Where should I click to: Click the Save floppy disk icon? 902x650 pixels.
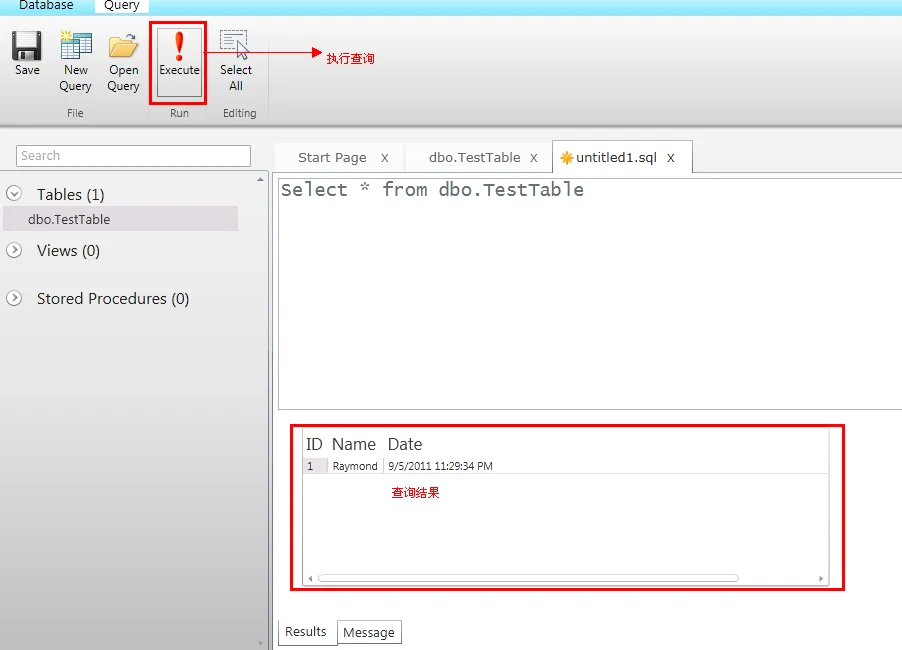pyautogui.click(x=27, y=46)
